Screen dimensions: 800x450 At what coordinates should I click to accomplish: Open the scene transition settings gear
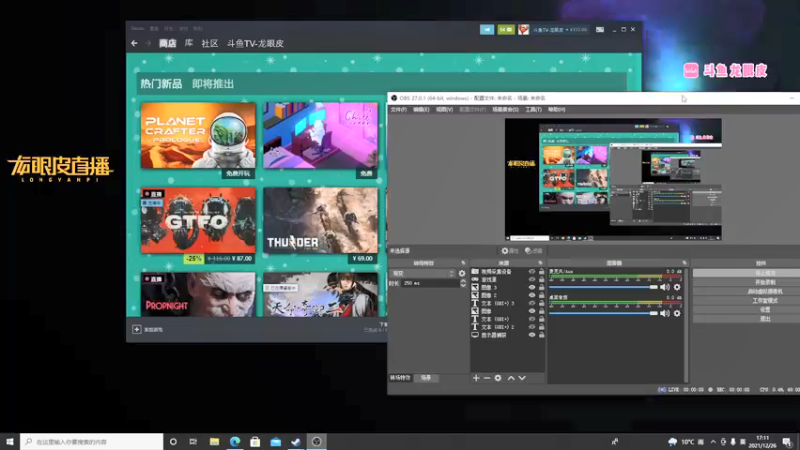point(462,273)
